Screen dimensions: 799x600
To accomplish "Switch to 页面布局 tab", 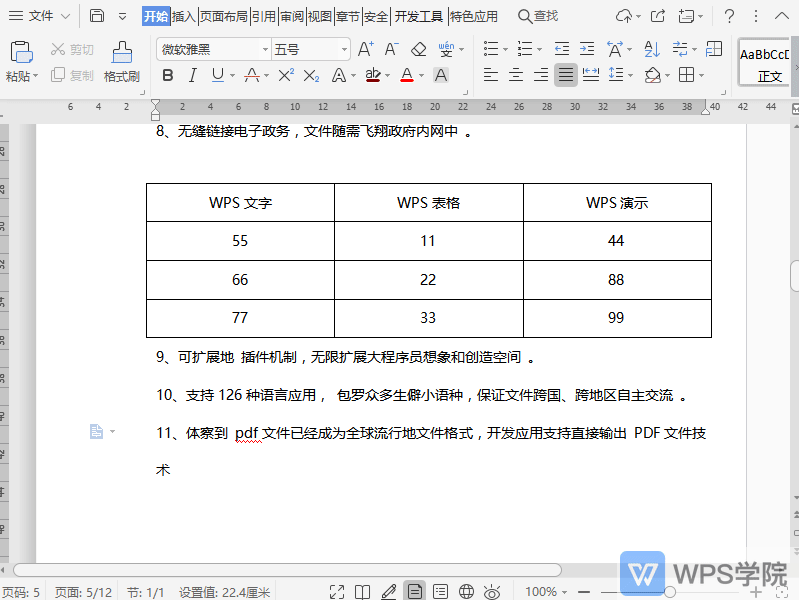I will click(223, 16).
